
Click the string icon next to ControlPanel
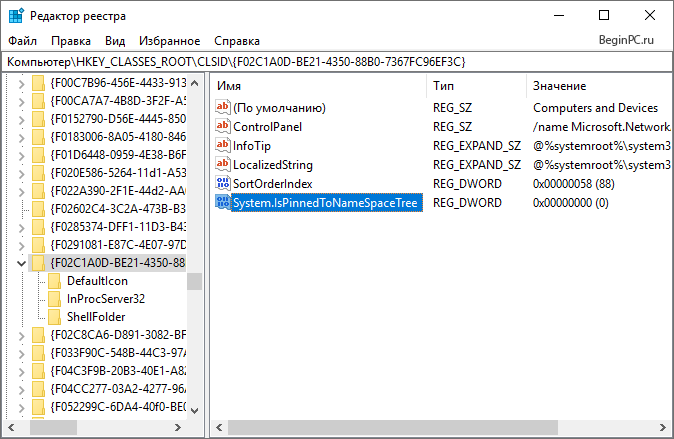[223, 126]
